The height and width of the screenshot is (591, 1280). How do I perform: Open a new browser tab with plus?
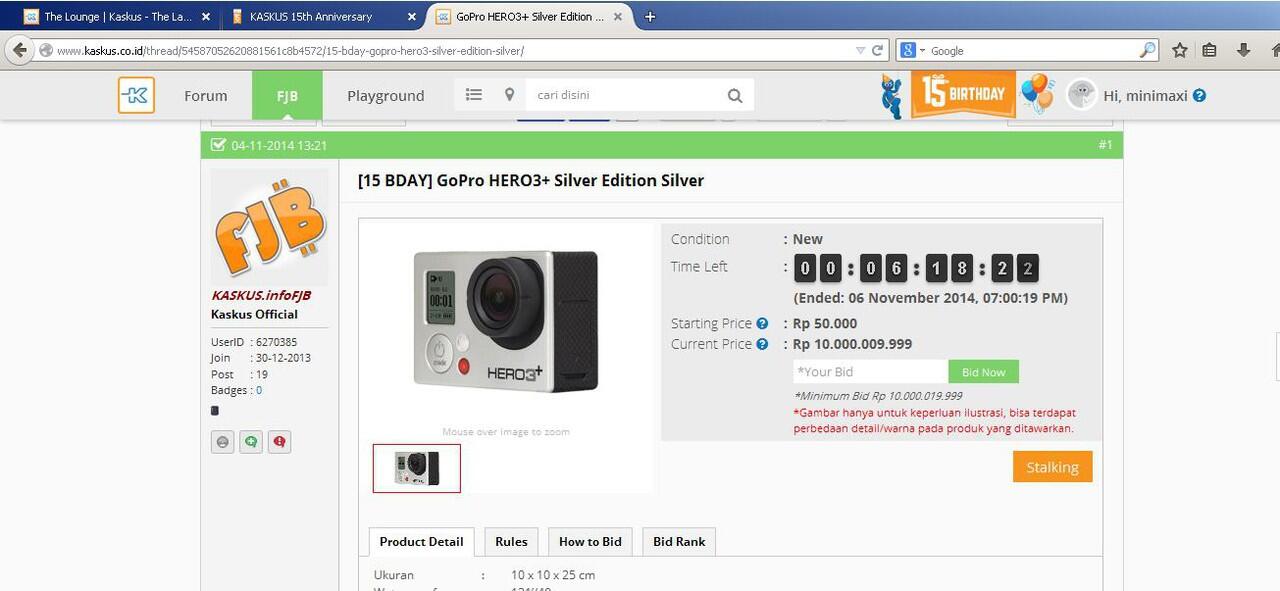[650, 16]
